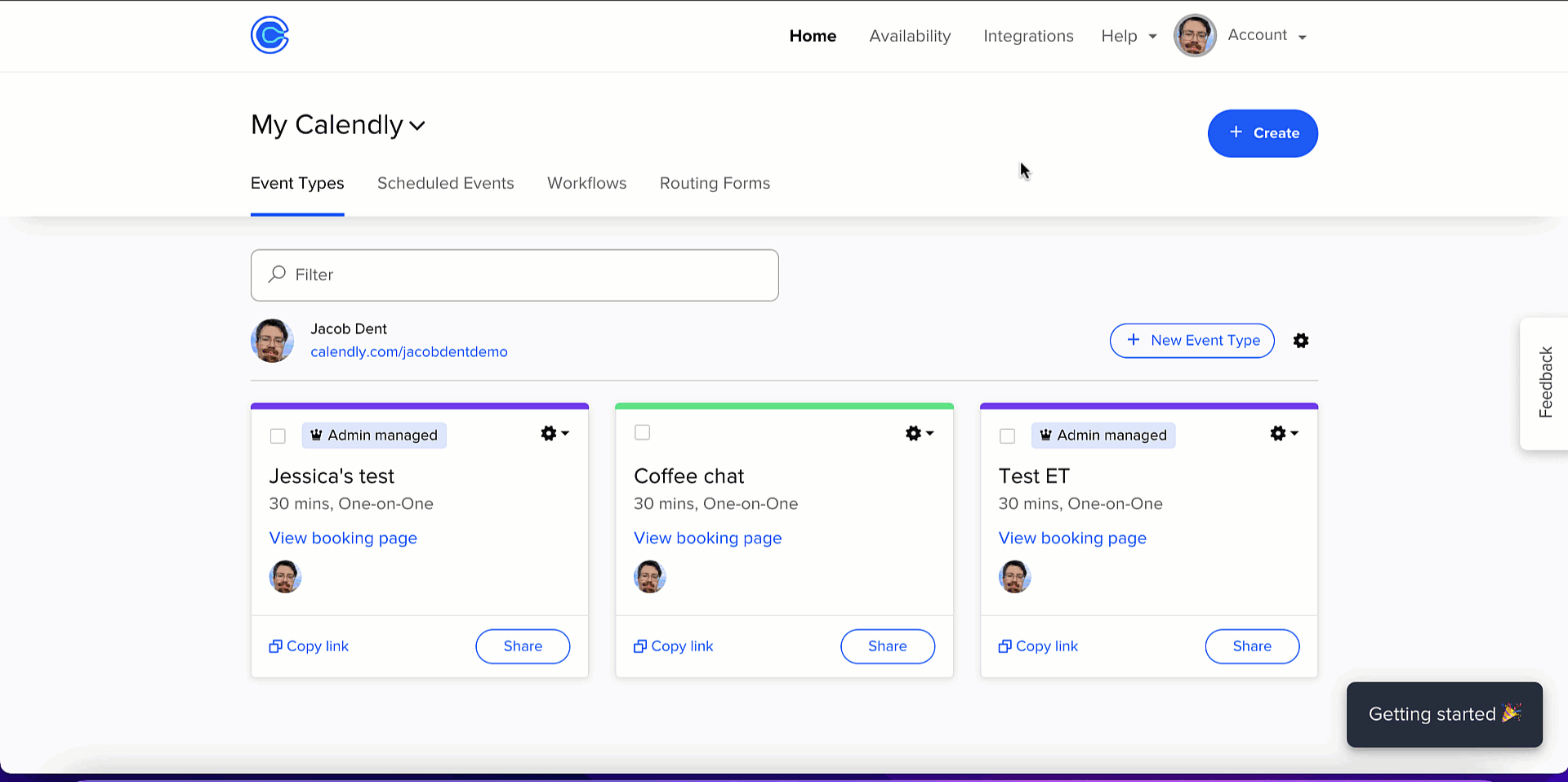Copy link for Test ET
The image size is (1568, 782).
pos(1038,646)
